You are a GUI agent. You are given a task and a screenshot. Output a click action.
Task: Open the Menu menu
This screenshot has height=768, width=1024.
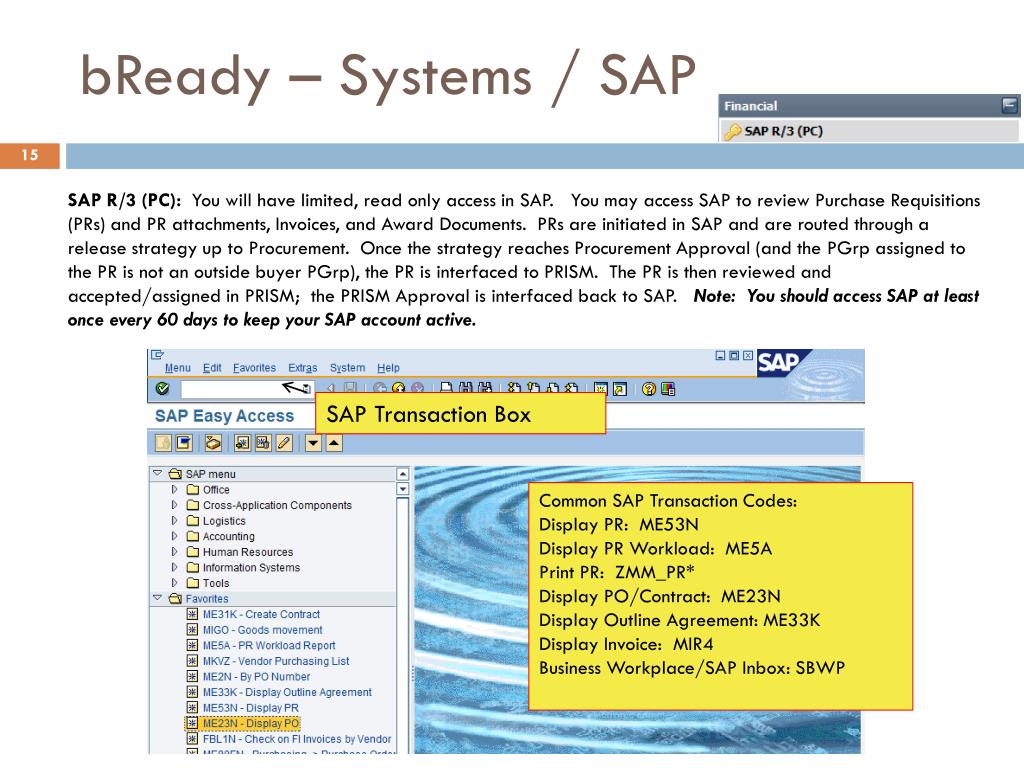[x=178, y=368]
